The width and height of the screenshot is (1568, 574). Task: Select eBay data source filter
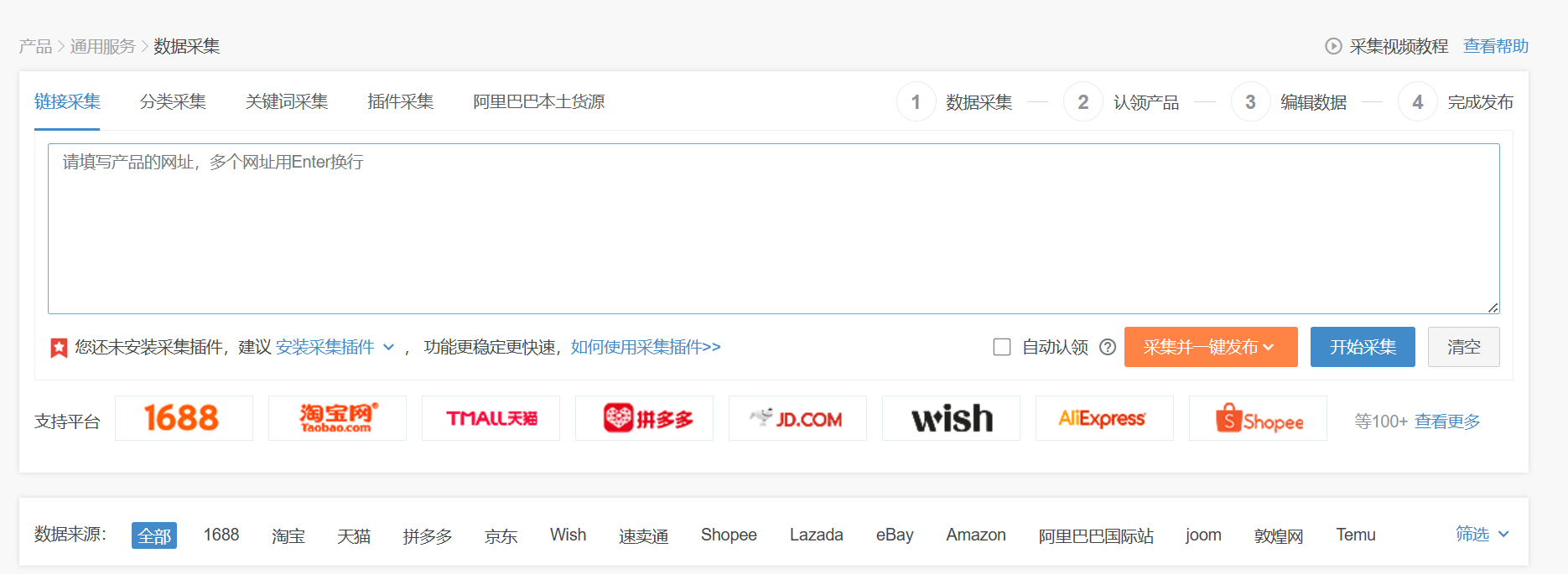tap(895, 535)
